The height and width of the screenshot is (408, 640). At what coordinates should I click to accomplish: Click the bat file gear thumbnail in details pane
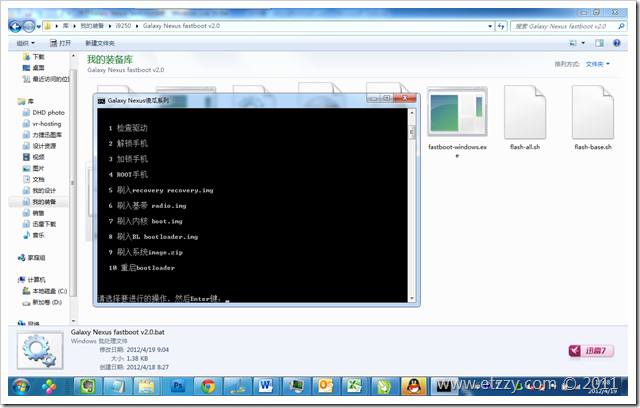pyautogui.click(x=40, y=350)
